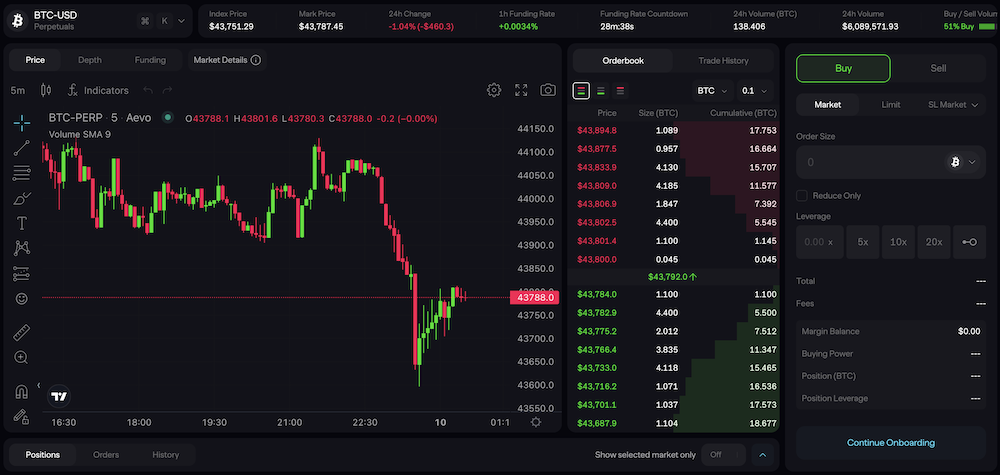The height and width of the screenshot is (475, 1000).
Task: Open the Fibonacci retracement tool
Action: 22,173
